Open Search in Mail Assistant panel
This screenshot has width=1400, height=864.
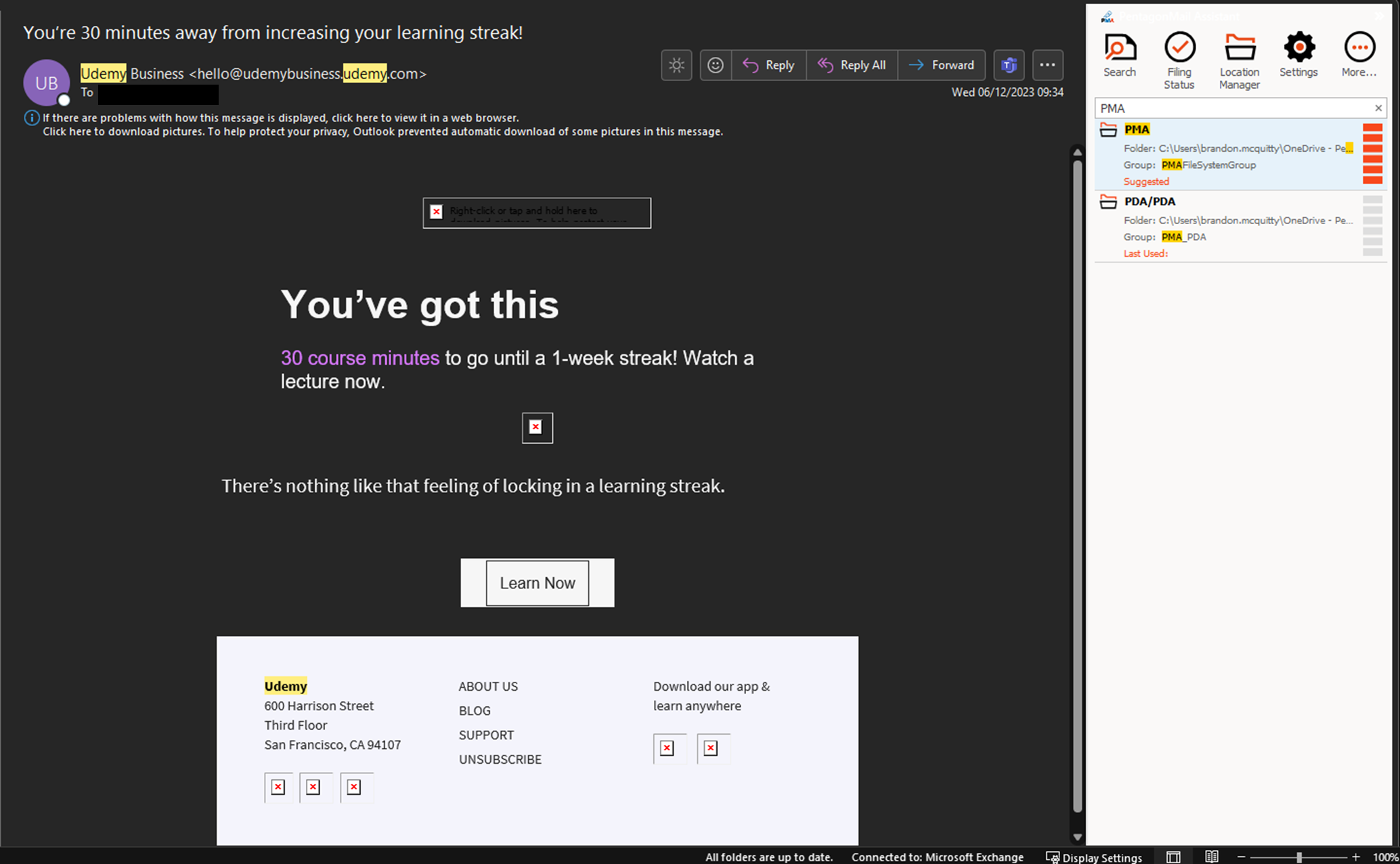pyautogui.click(x=1119, y=56)
